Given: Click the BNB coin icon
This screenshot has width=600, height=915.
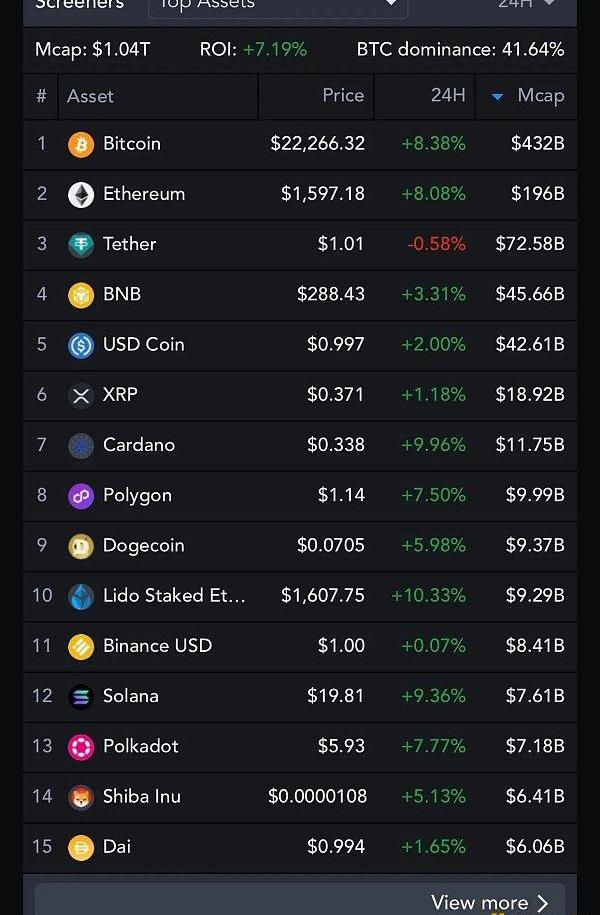Looking at the screenshot, I should coord(81,295).
